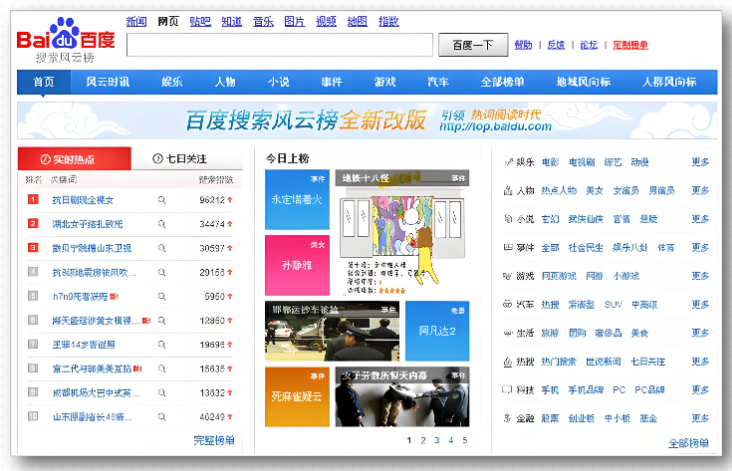Open the 图片 link at top

[295, 21]
